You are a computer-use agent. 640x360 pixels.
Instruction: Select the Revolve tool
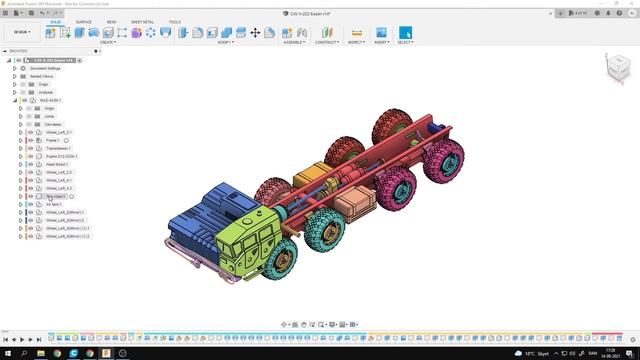click(x=93, y=33)
